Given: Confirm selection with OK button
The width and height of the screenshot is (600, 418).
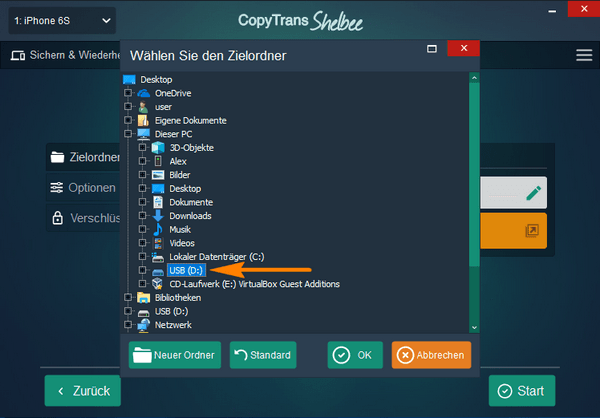Looking at the screenshot, I should coord(355,355).
